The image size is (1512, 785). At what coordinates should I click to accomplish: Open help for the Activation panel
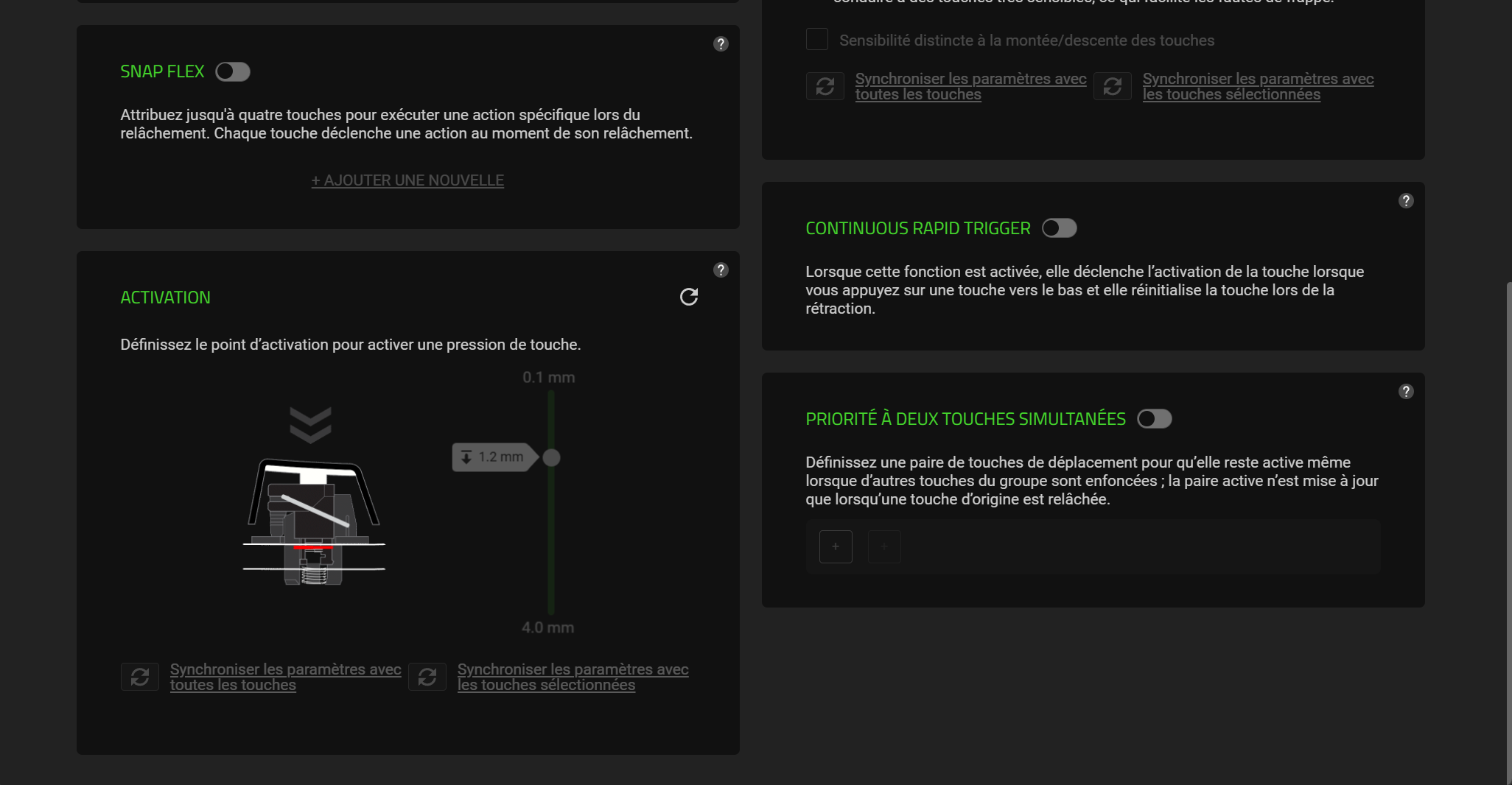721,270
